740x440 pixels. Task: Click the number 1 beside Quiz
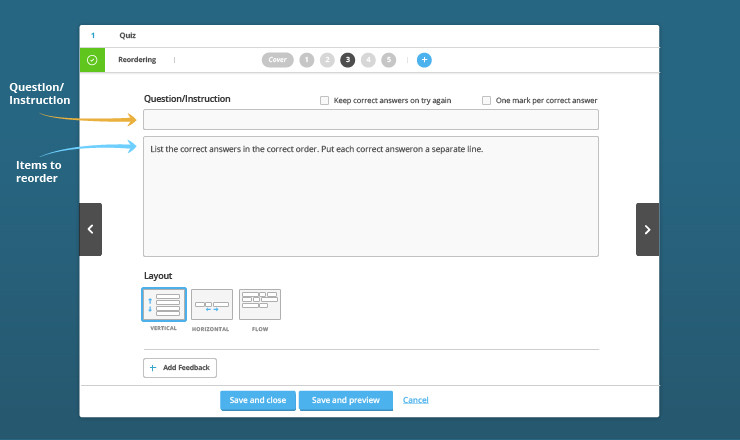click(x=93, y=35)
